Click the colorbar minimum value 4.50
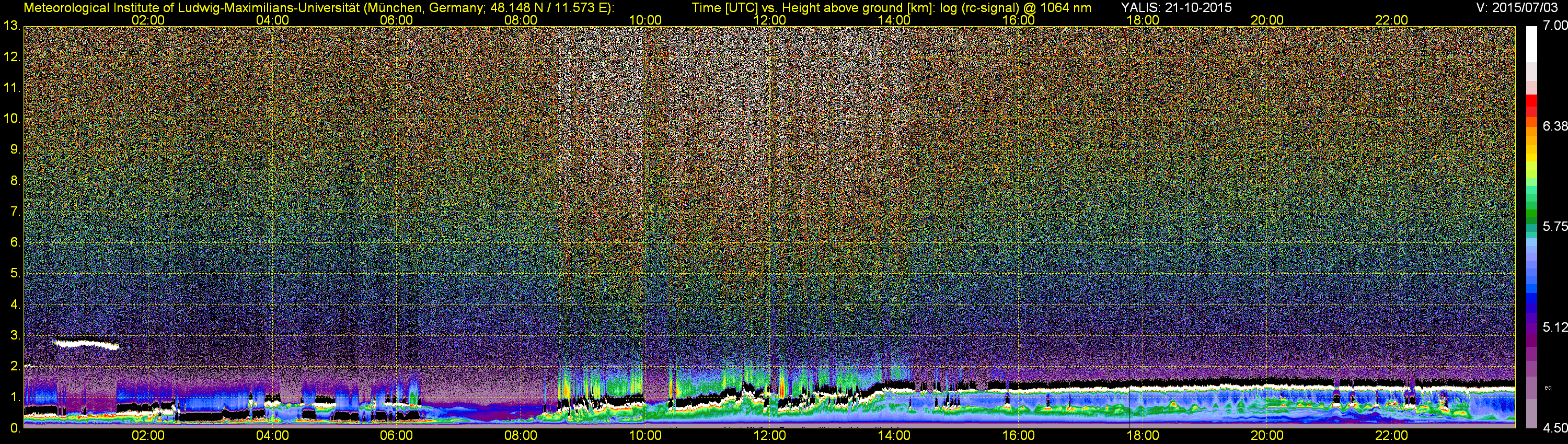1568x444 pixels. point(1554,428)
